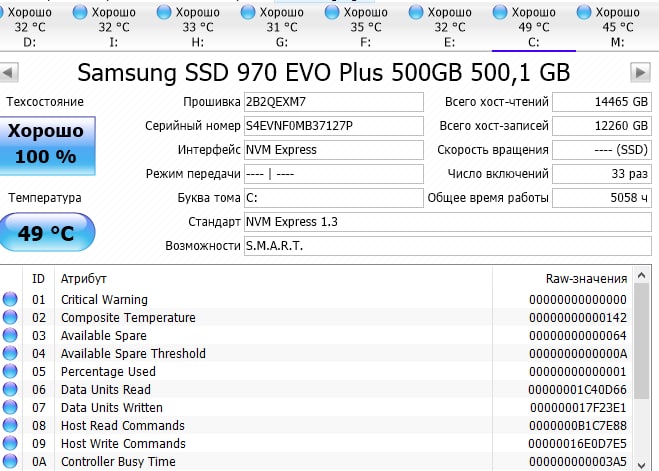Click status icon of Available Spare Threshold row
The width and height of the screenshot is (659, 471).
coord(10,354)
